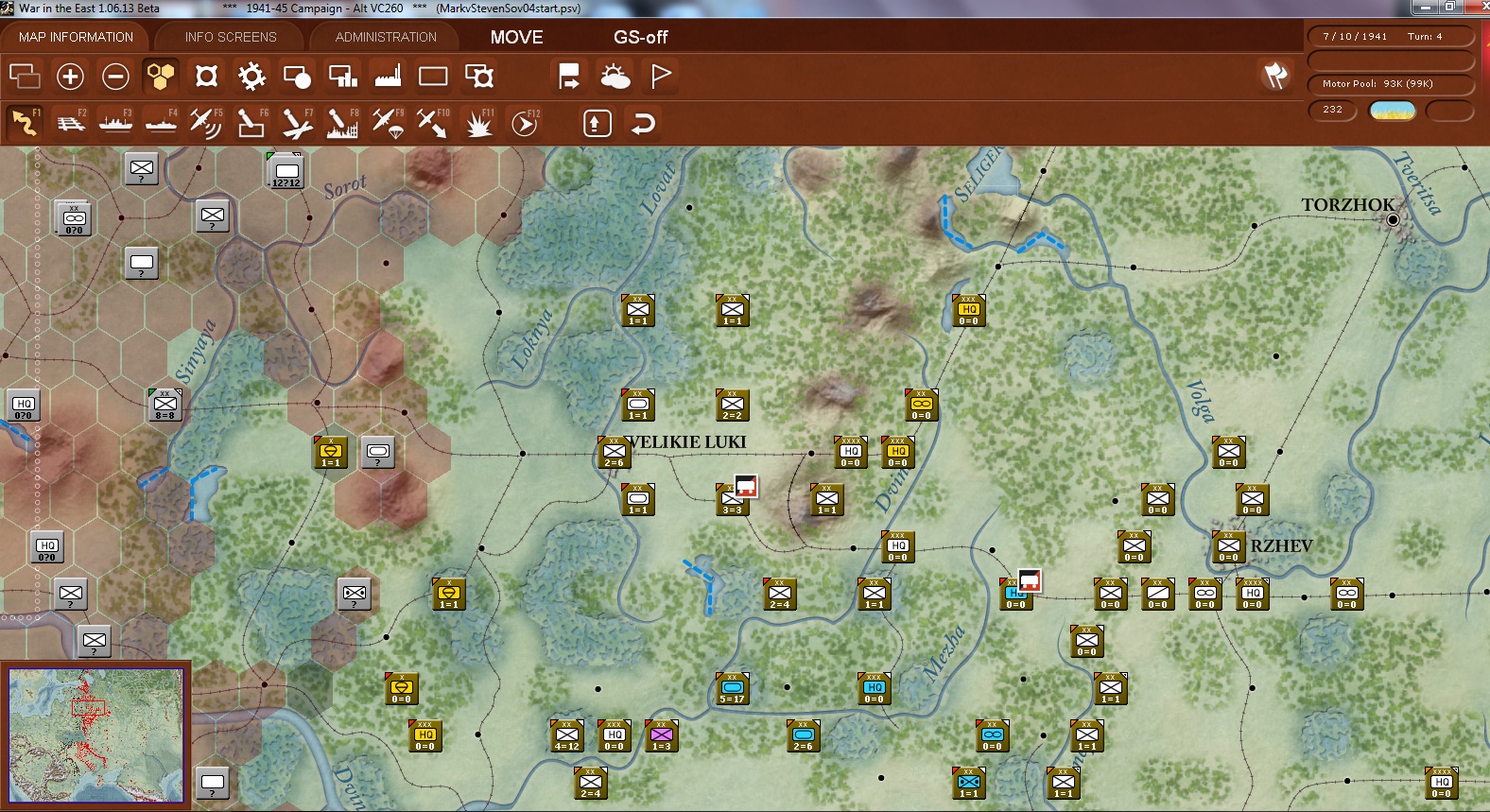Open the ADMINISTRATION tab
1490x812 pixels.
tap(386, 37)
